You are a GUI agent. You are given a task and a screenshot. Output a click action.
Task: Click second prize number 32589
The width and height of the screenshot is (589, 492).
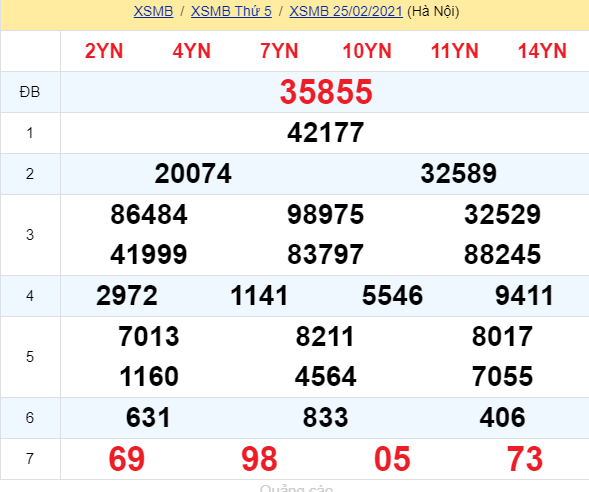click(x=458, y=174)
